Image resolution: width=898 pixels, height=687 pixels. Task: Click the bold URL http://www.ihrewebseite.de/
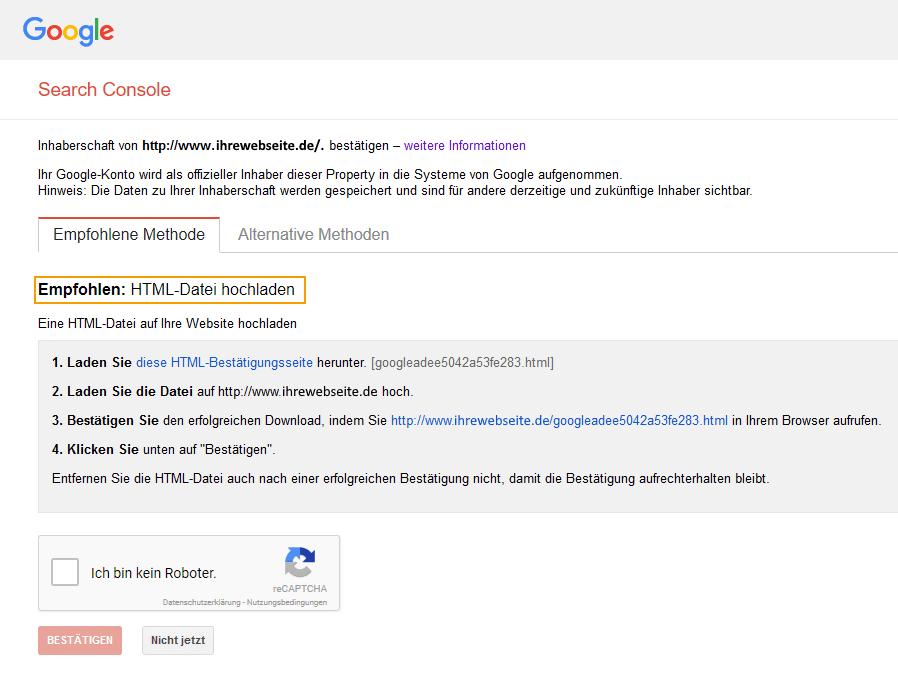(x=233, y=145)
